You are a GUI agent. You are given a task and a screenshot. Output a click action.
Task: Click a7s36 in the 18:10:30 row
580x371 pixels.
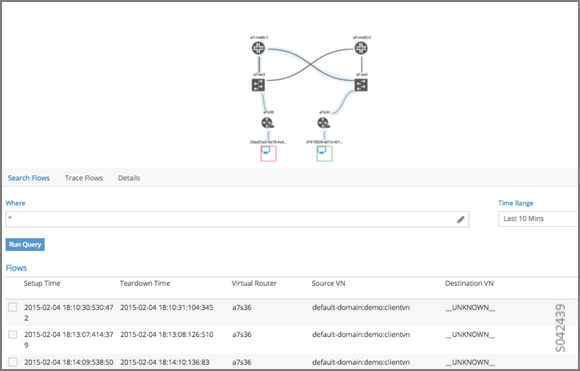242,307
